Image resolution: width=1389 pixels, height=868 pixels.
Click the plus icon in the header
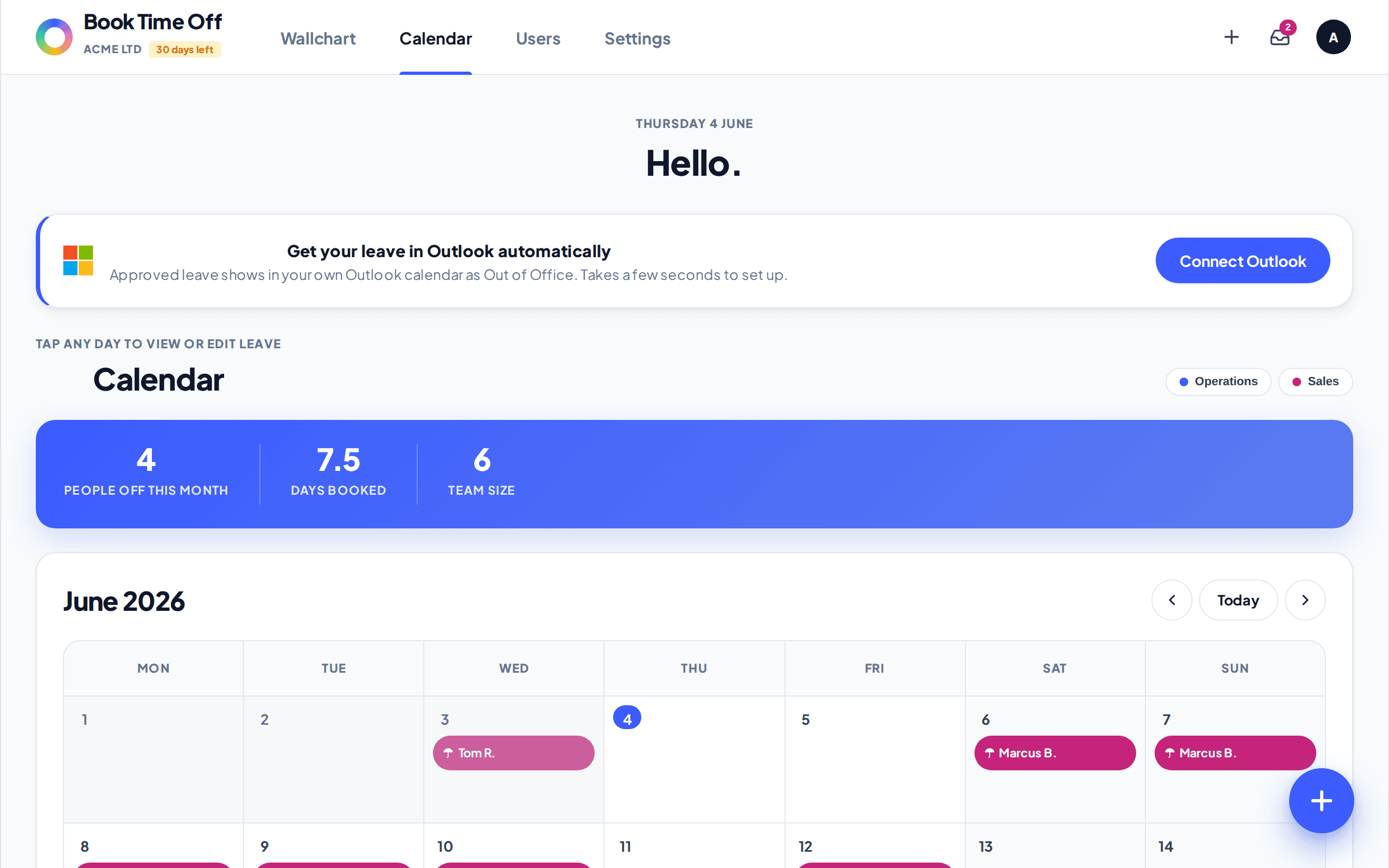[x=1231, y=37]
